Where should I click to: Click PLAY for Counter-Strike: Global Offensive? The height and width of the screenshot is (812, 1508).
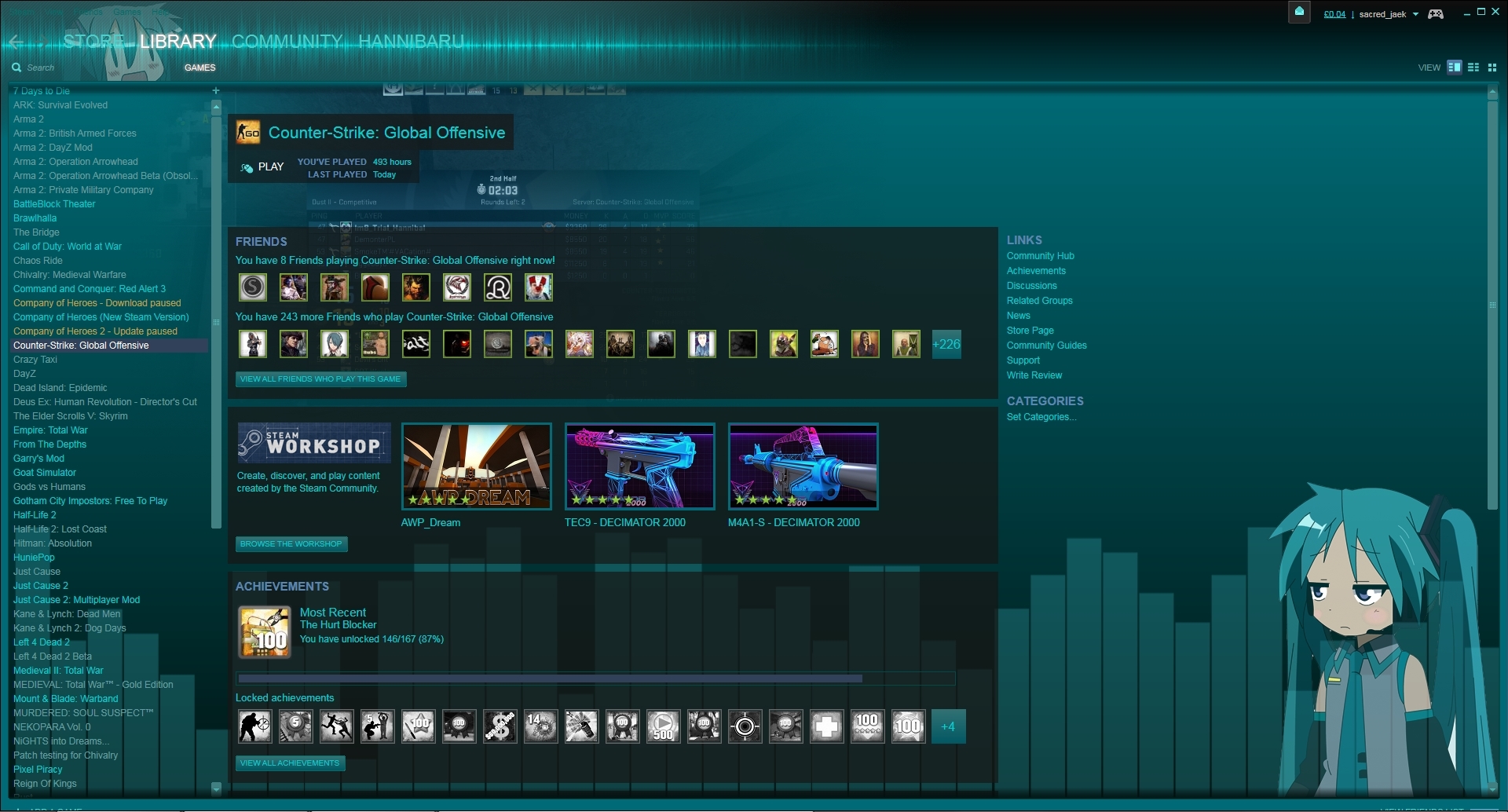click(x=262, y=167)
